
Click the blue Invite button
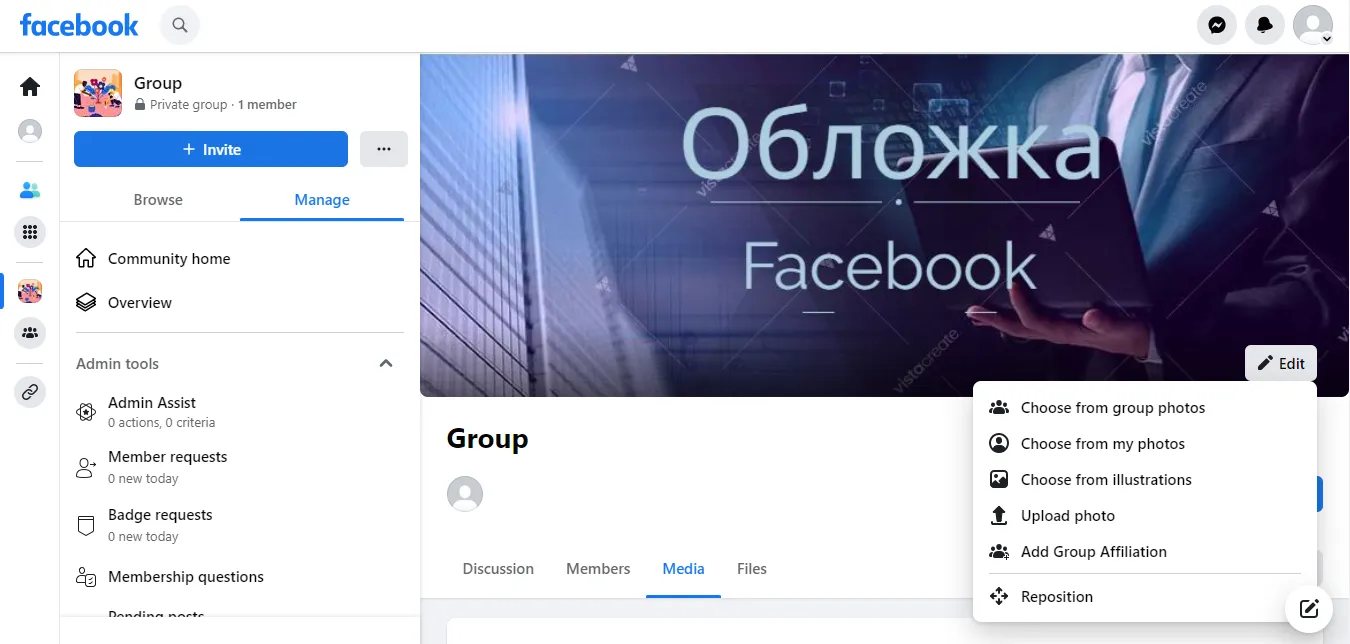(211, 149)
